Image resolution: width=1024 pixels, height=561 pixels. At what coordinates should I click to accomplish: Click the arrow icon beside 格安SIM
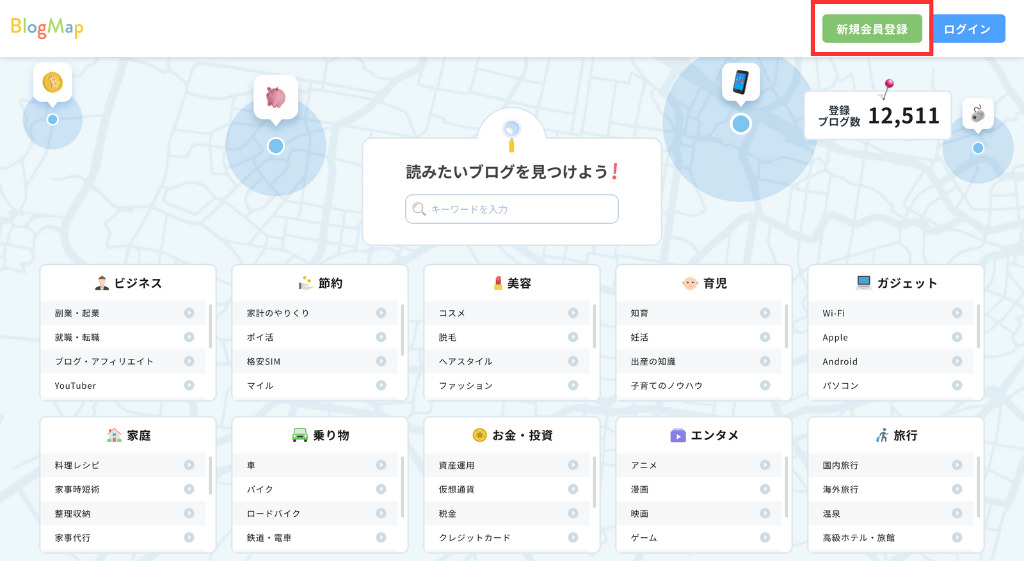381,361
